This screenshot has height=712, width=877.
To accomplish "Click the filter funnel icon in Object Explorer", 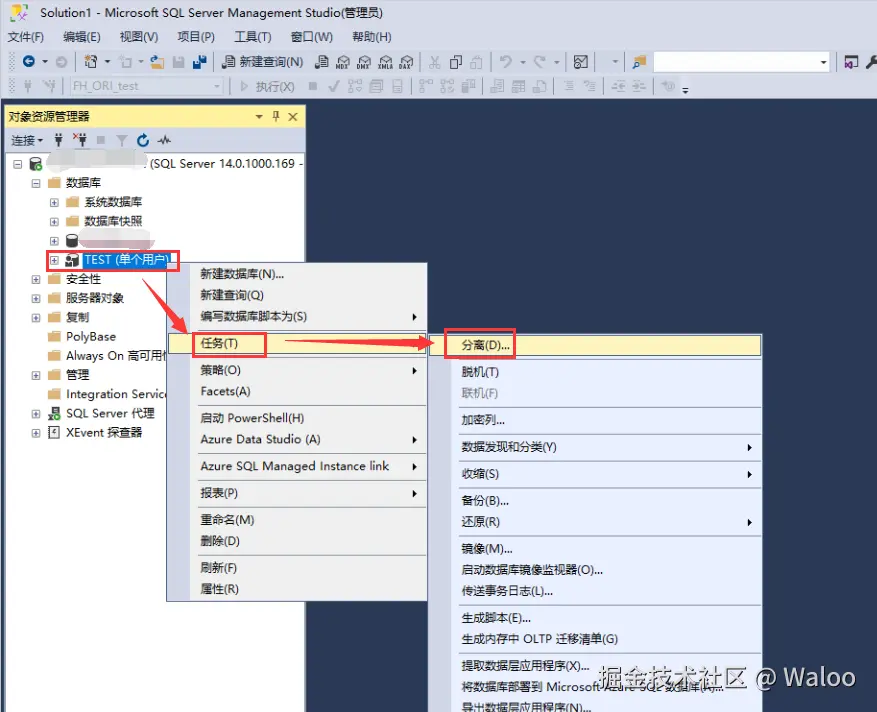I will click(x=122, y=140).
